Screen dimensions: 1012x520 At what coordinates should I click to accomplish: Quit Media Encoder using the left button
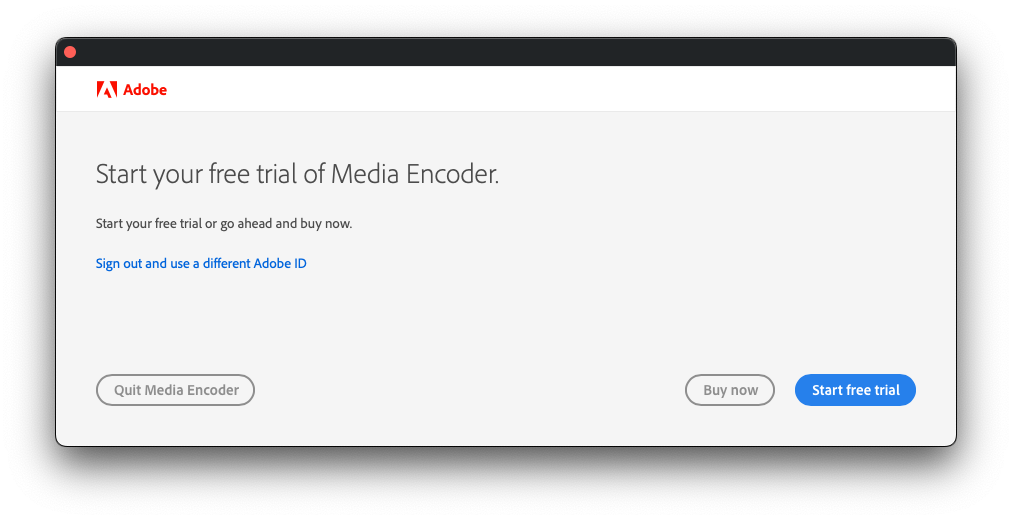(176, 390)
